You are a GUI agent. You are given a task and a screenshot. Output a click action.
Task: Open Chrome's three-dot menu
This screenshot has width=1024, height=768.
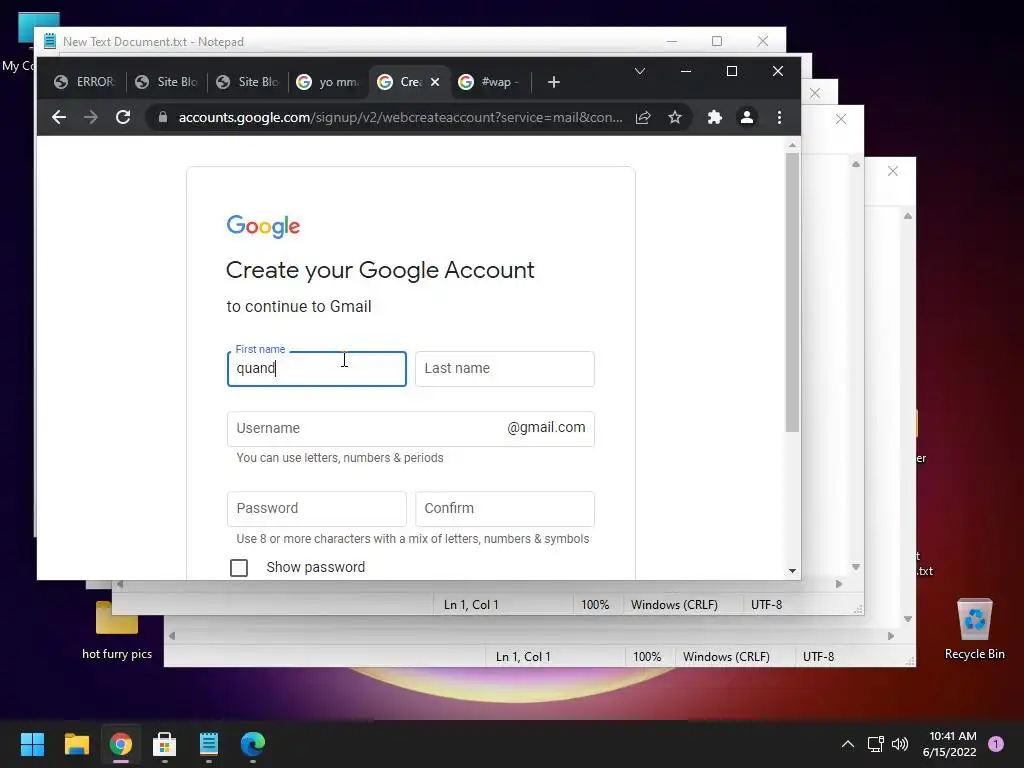[779, 118]
